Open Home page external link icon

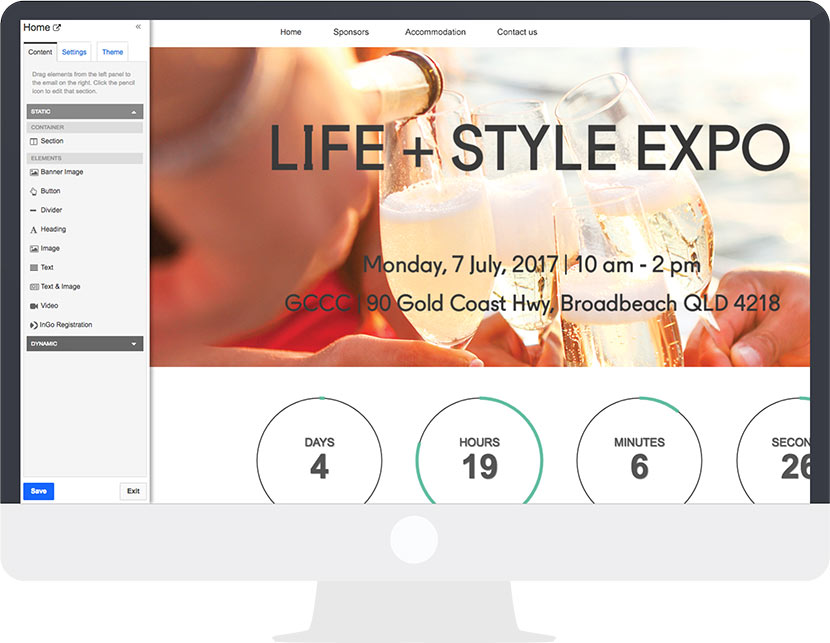coord(57,28)
